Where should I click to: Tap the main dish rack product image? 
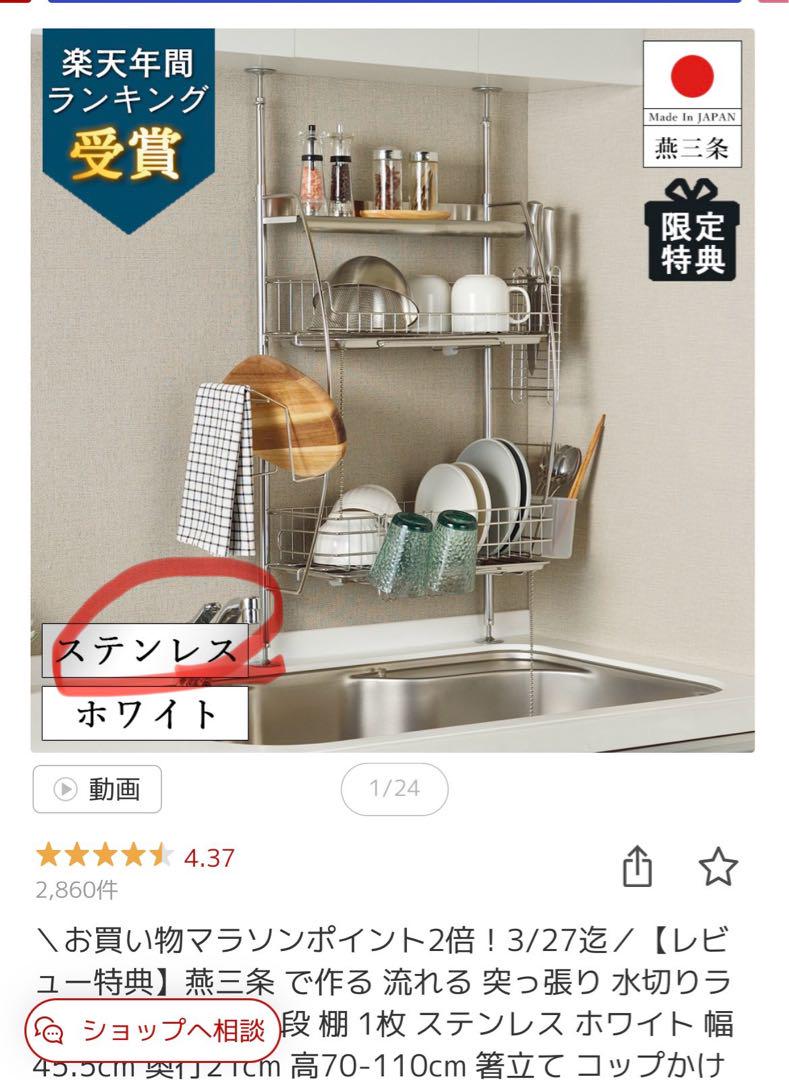click(393, 391)
